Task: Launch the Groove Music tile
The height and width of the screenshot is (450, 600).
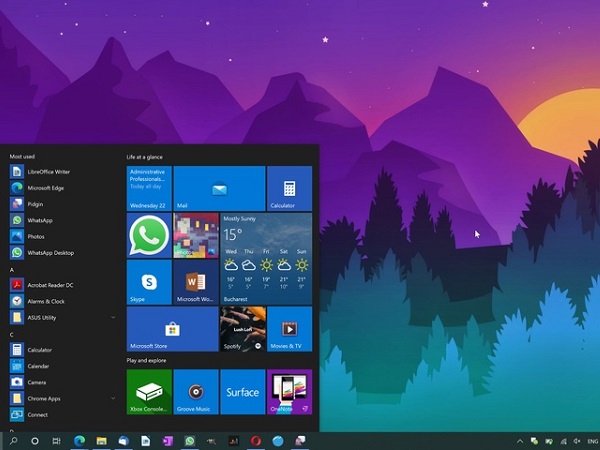Action: [x=196, y=392]
